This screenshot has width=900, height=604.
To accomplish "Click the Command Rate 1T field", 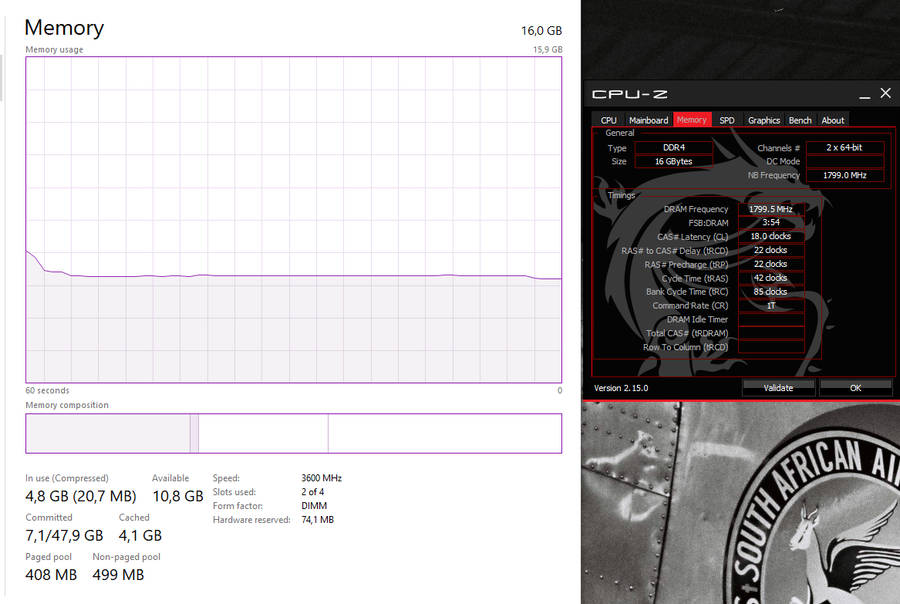I will (771, 306).
